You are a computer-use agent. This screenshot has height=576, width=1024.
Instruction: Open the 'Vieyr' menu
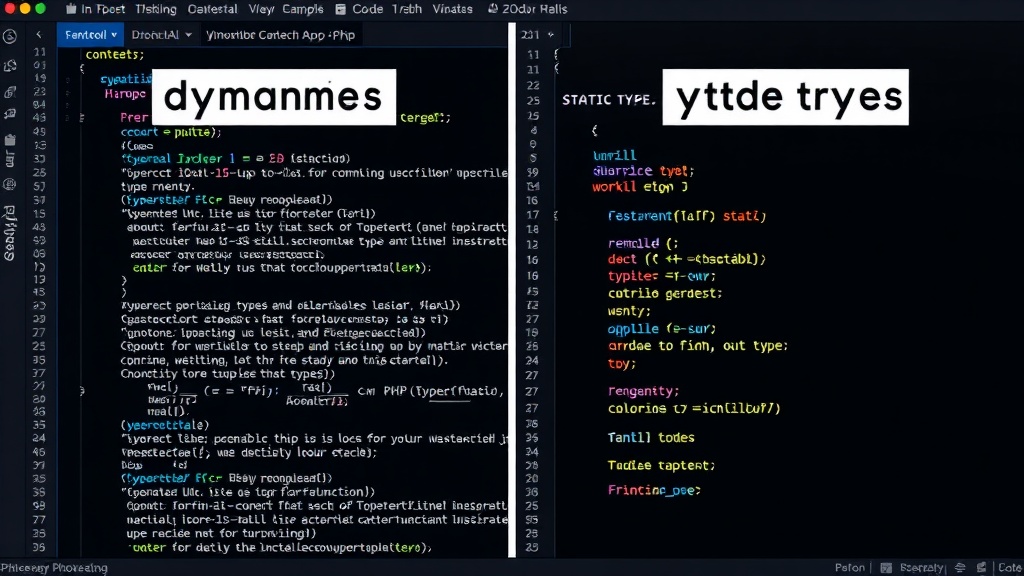(261, 9)
